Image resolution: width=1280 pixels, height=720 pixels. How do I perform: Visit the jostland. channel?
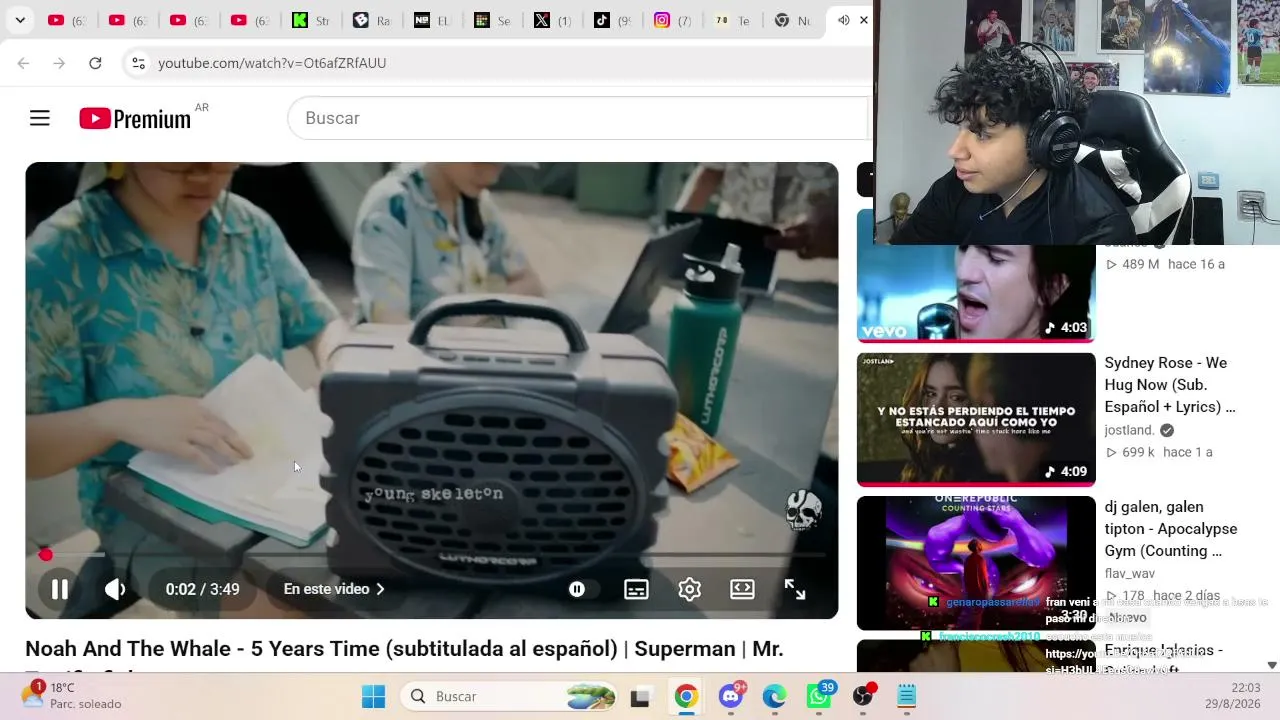click(x=1129, y=430)
